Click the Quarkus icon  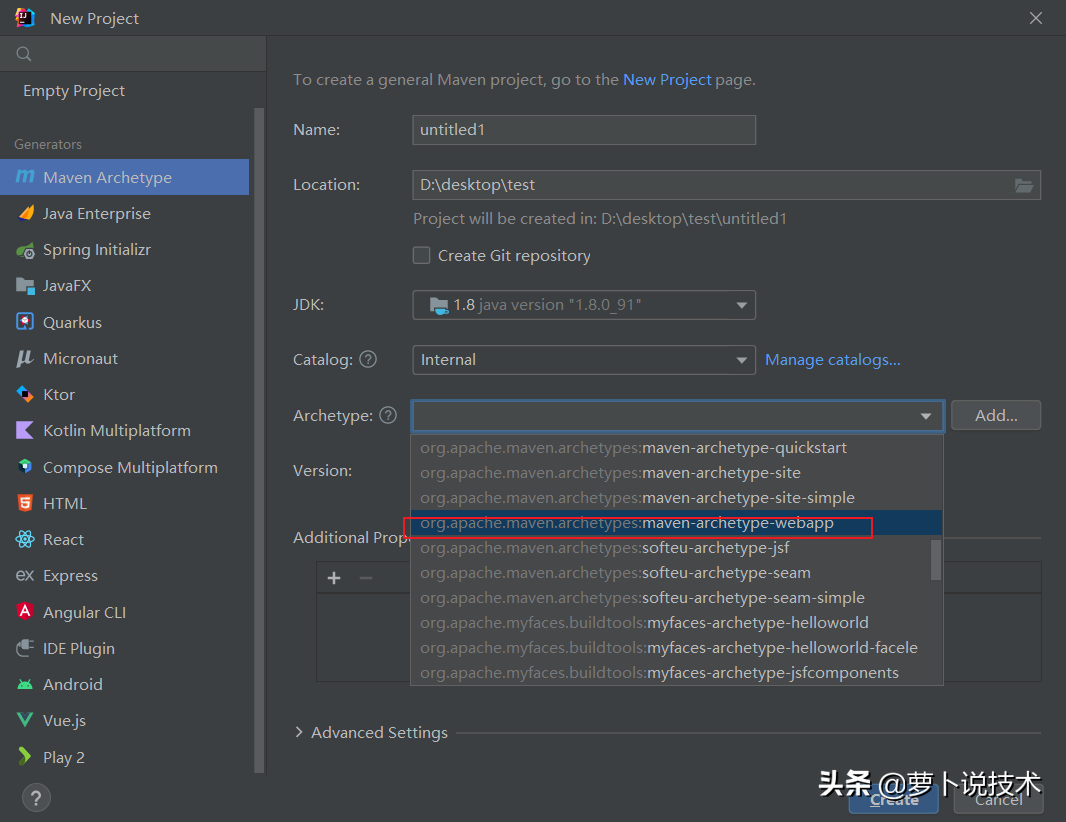tap(25, 322)
